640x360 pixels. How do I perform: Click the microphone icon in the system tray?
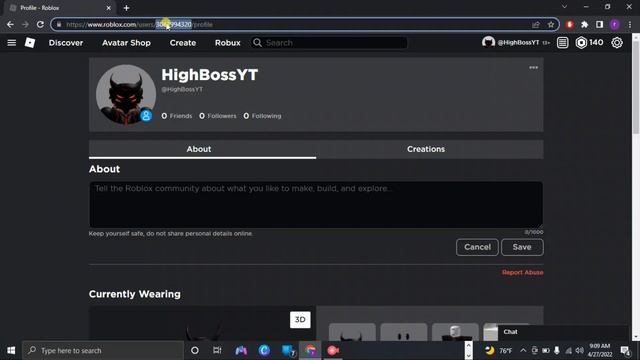[557, 350]
